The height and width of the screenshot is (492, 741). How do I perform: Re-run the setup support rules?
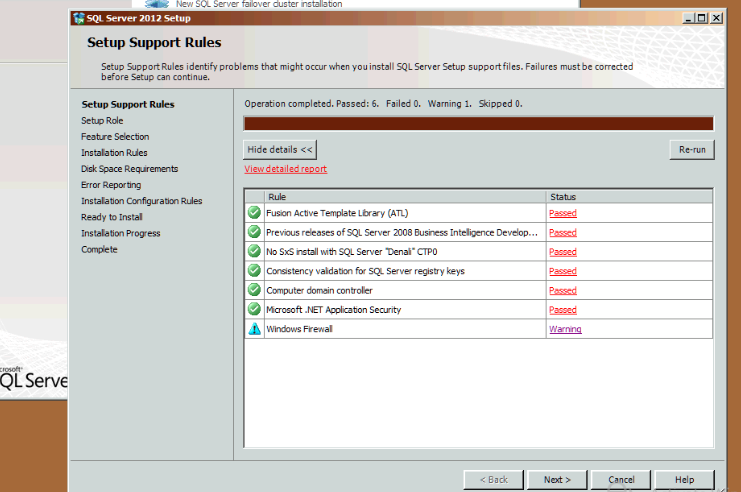[692, 149]
